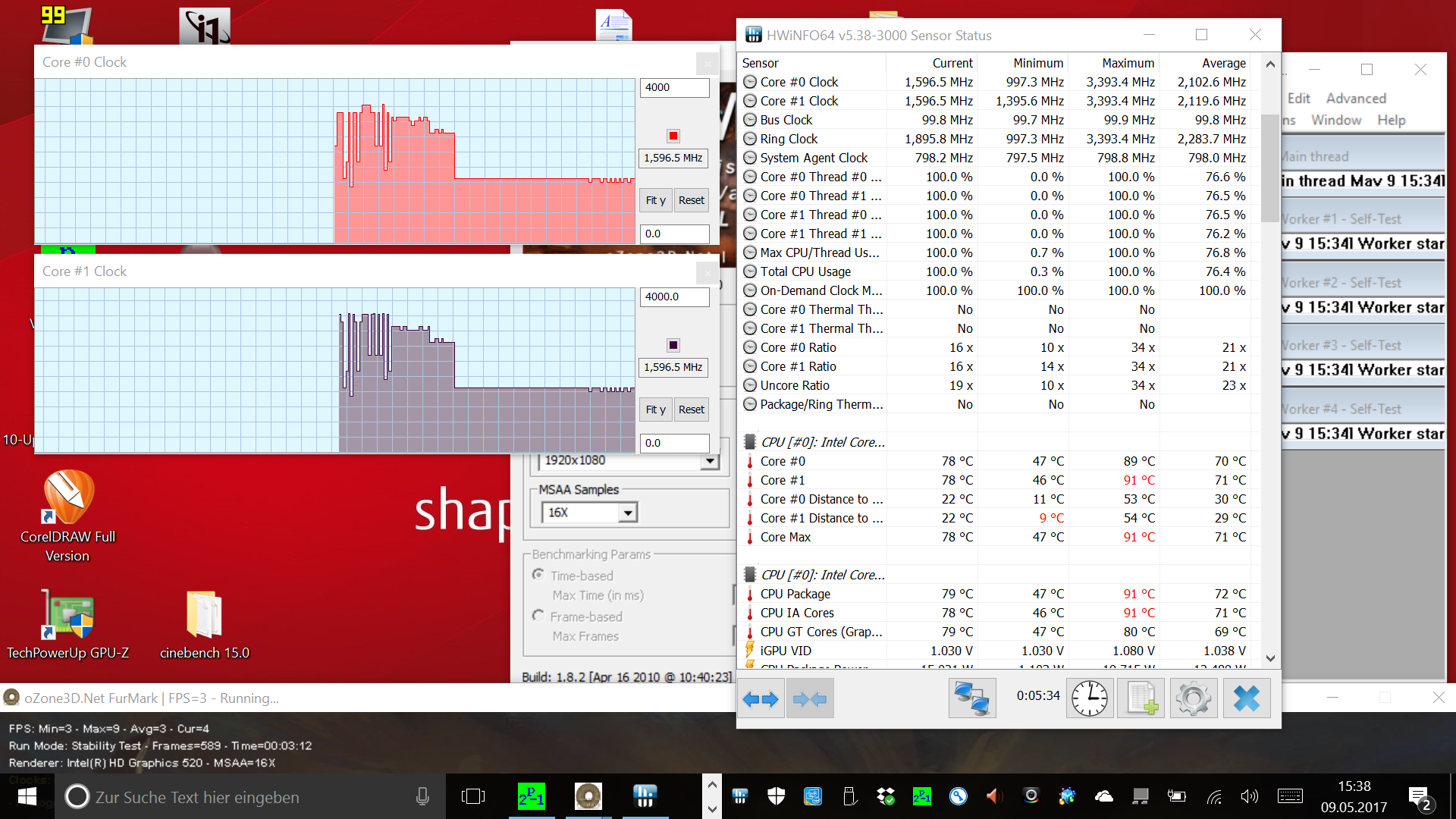
Task: Expand the 1920x1080 resolution dropdown
Action: coord(709,461)
